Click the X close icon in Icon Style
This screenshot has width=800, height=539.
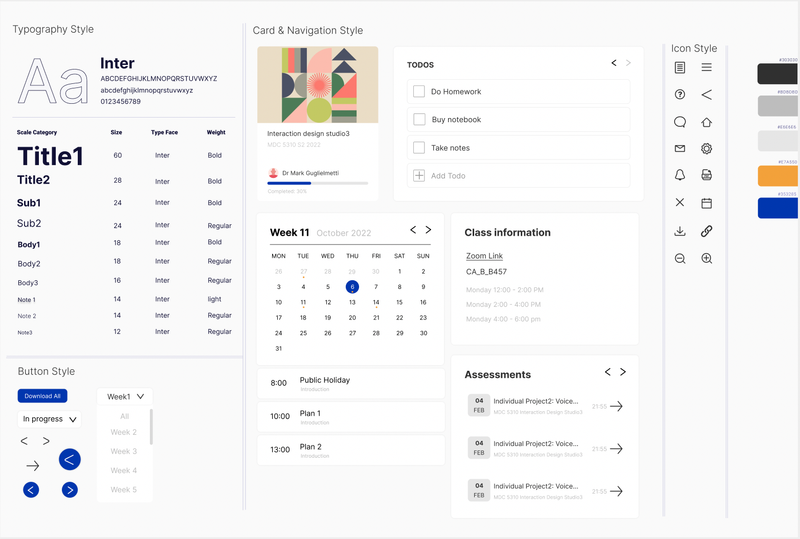pos(680,202)
